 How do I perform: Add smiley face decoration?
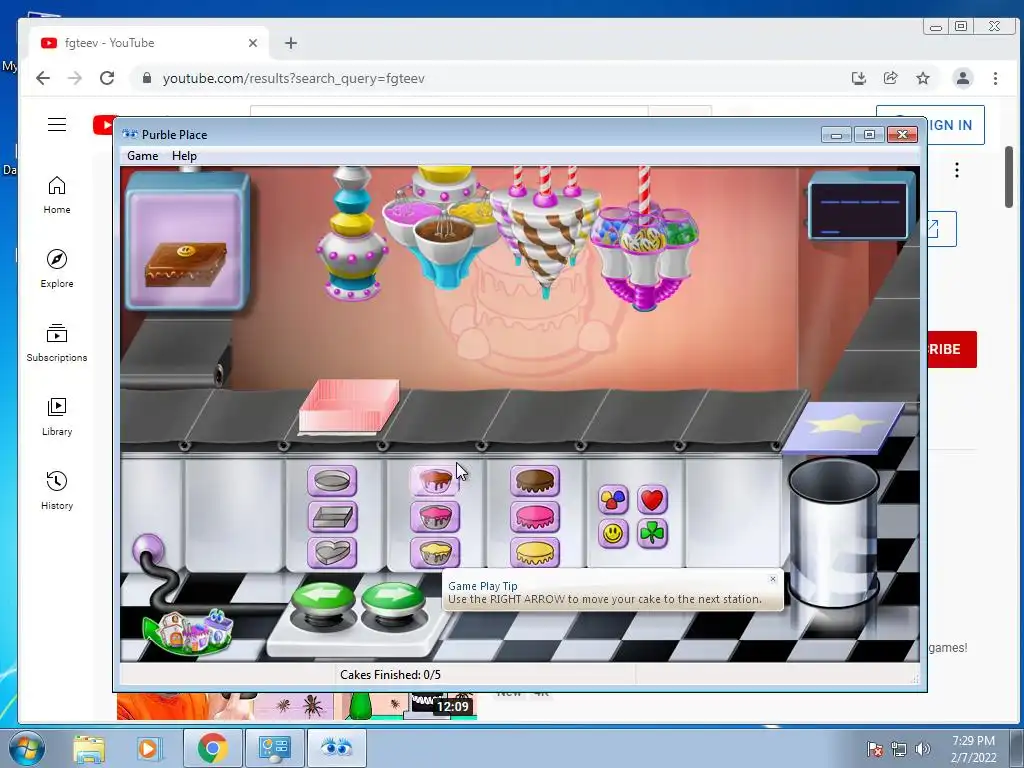(613, 534)
